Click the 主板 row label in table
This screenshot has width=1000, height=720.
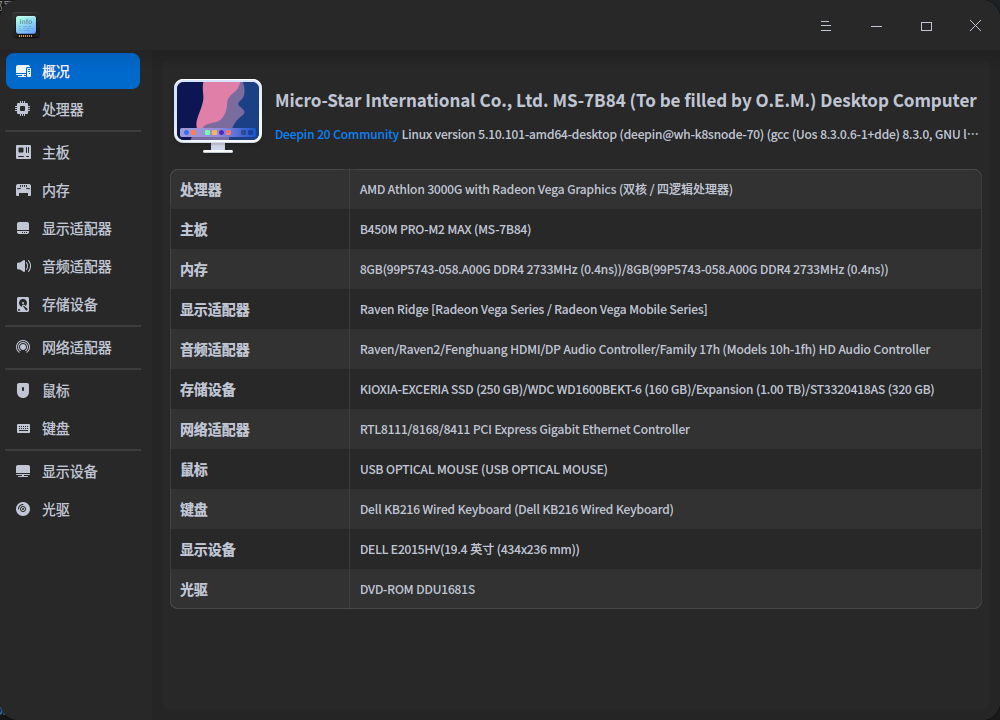coord(194,230)
